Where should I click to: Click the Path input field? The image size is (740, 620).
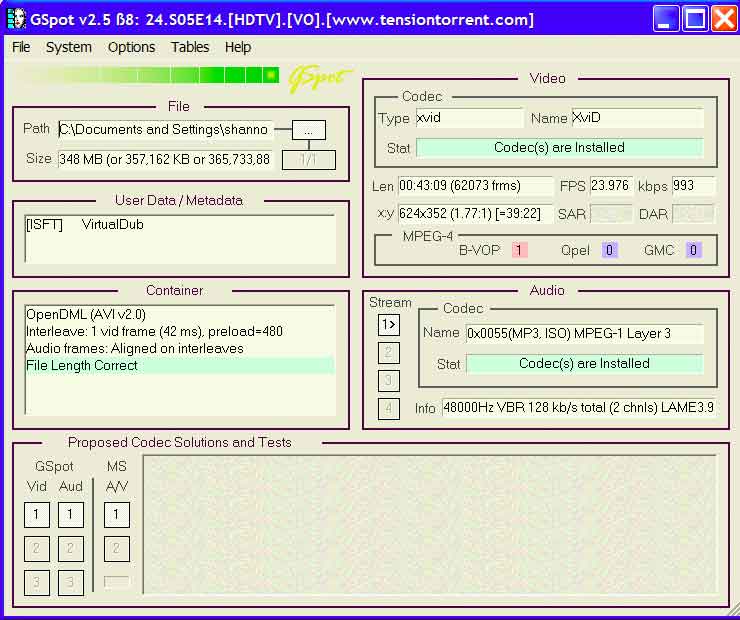166,129
